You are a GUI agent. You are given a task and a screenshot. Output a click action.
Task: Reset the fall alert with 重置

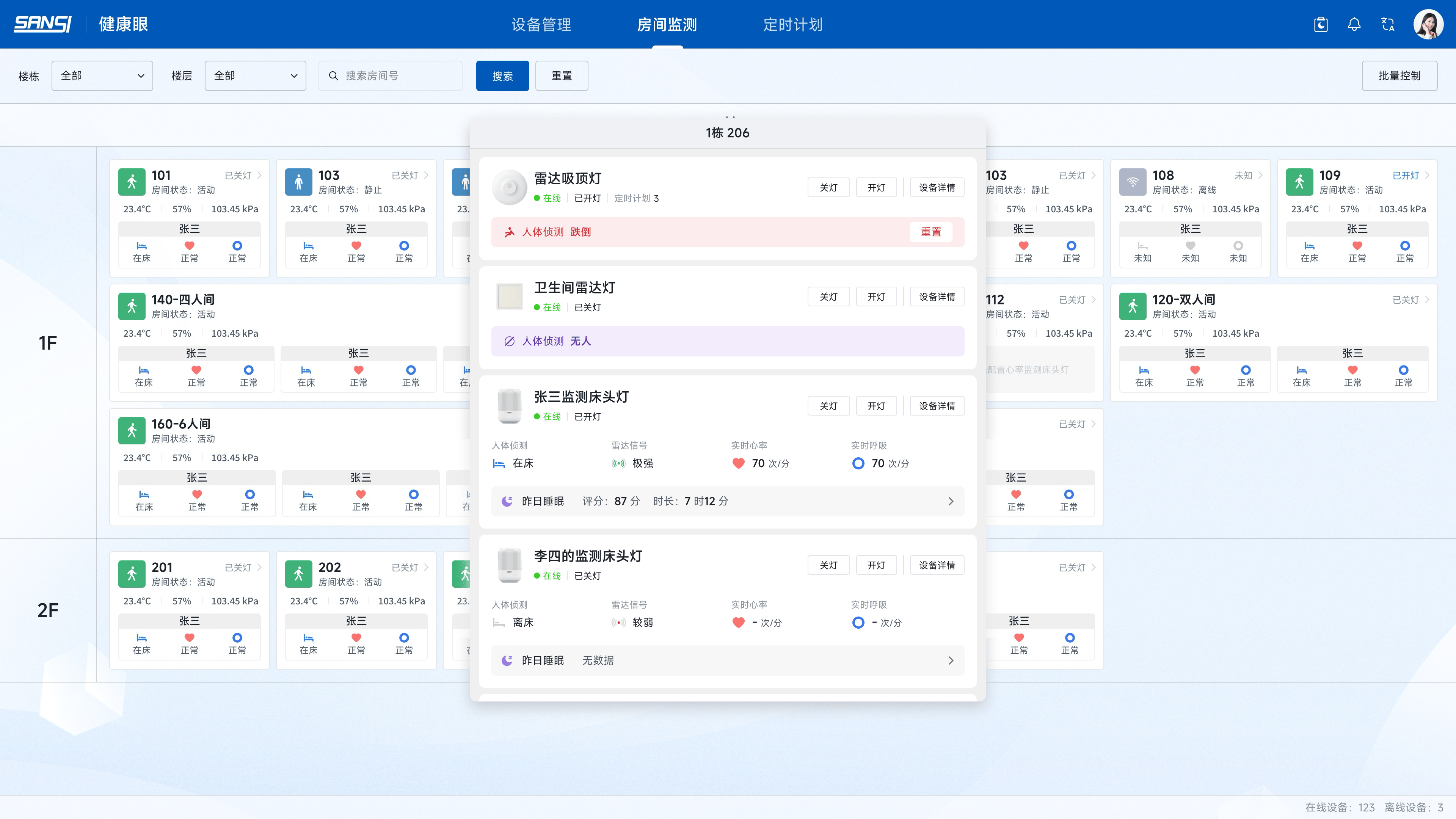click(x=931, y=232)
